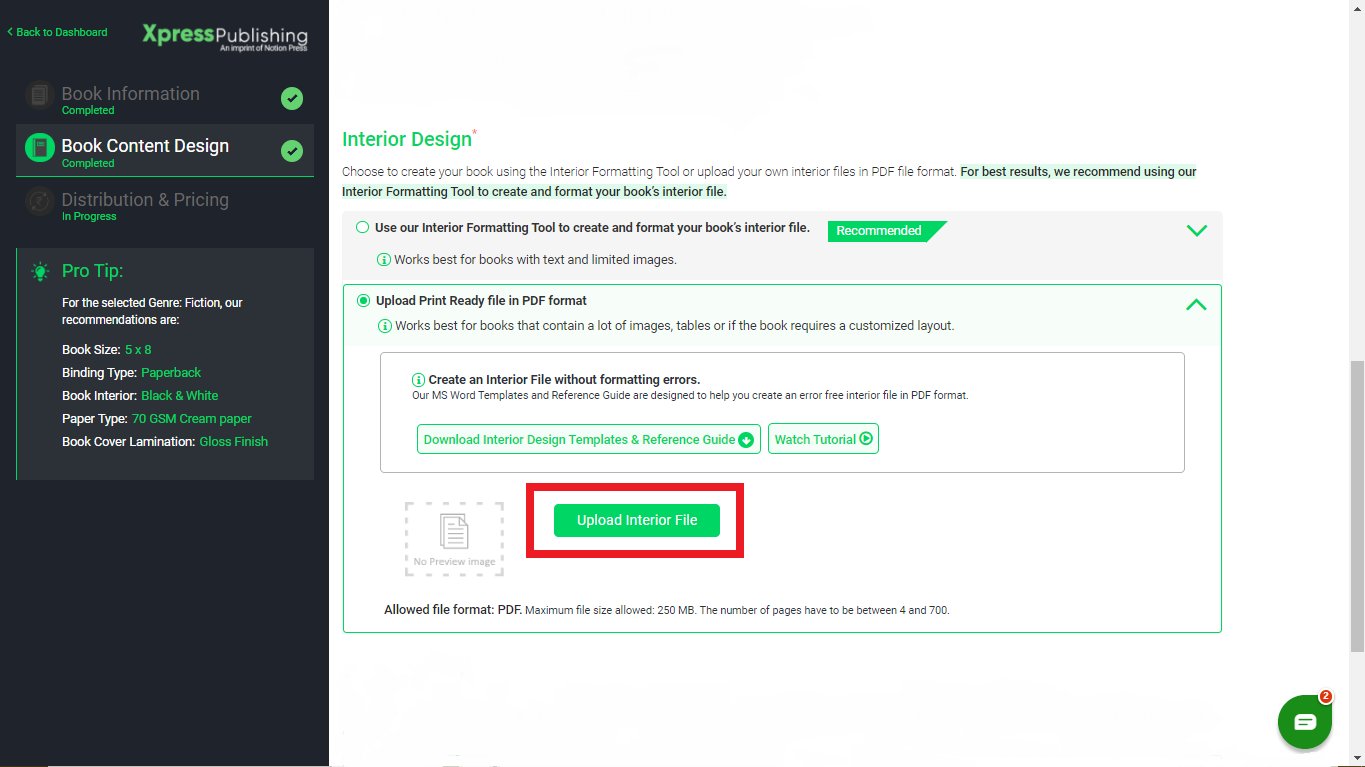
Task: Click the Pro Tip lightbulb icon
Action: point(40,271)
